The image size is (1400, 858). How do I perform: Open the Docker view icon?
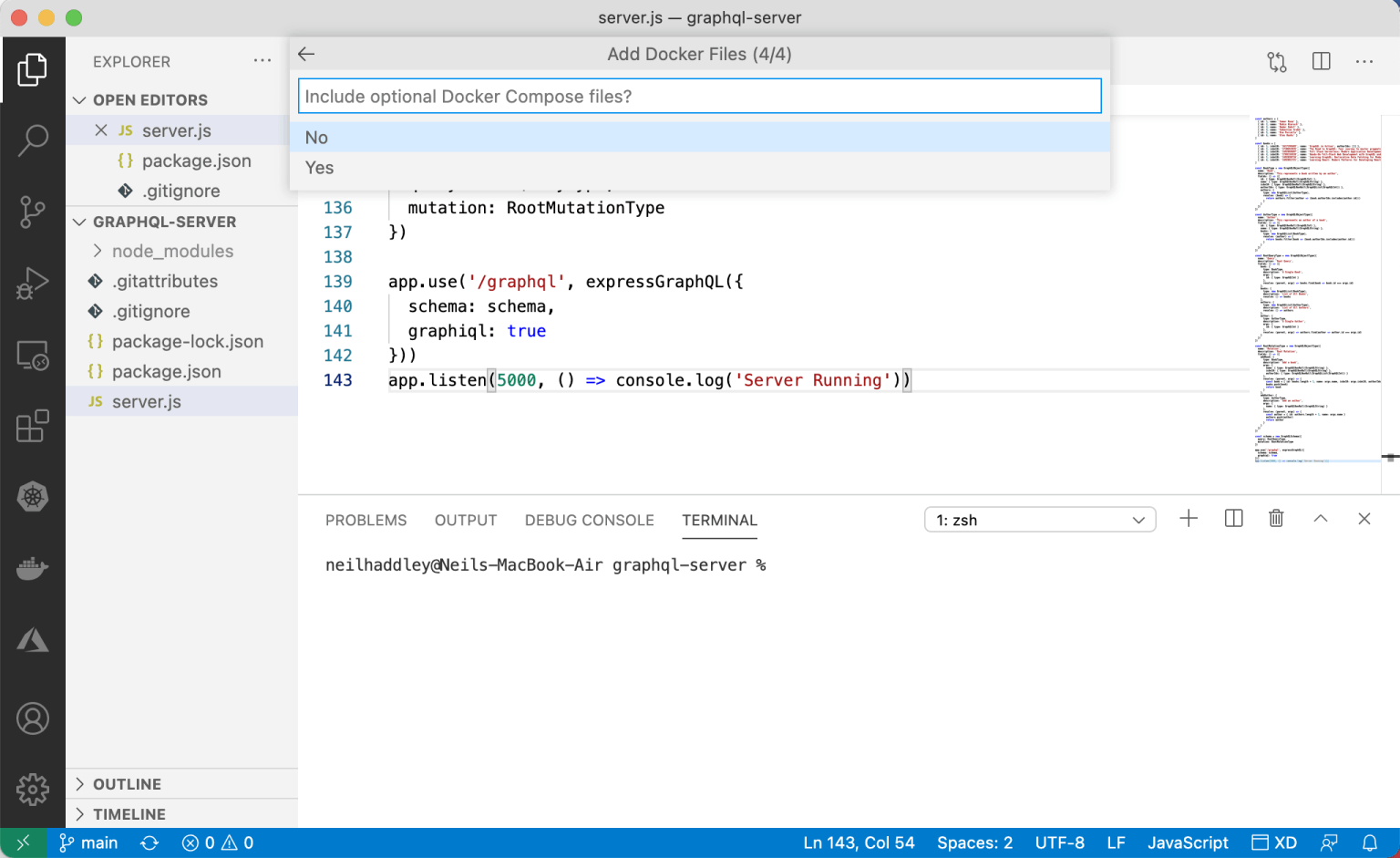tap(33, 568)
